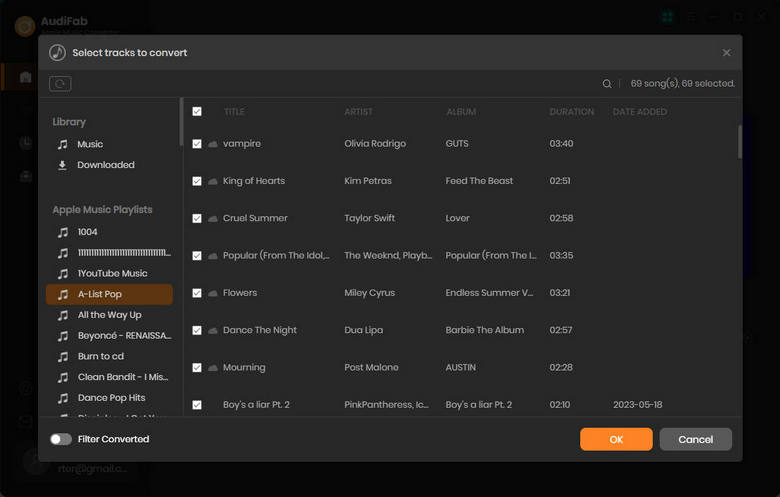Click the note icon next to 1004
This screenshot has width=780, height=497.
pyautogui.click(x=63, y=232)
